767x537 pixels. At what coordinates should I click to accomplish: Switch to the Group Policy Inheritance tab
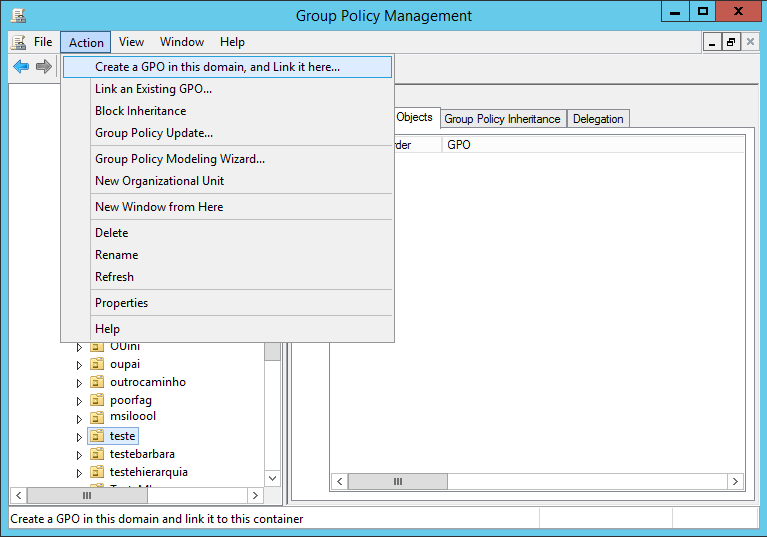click(x=502, y=119)
